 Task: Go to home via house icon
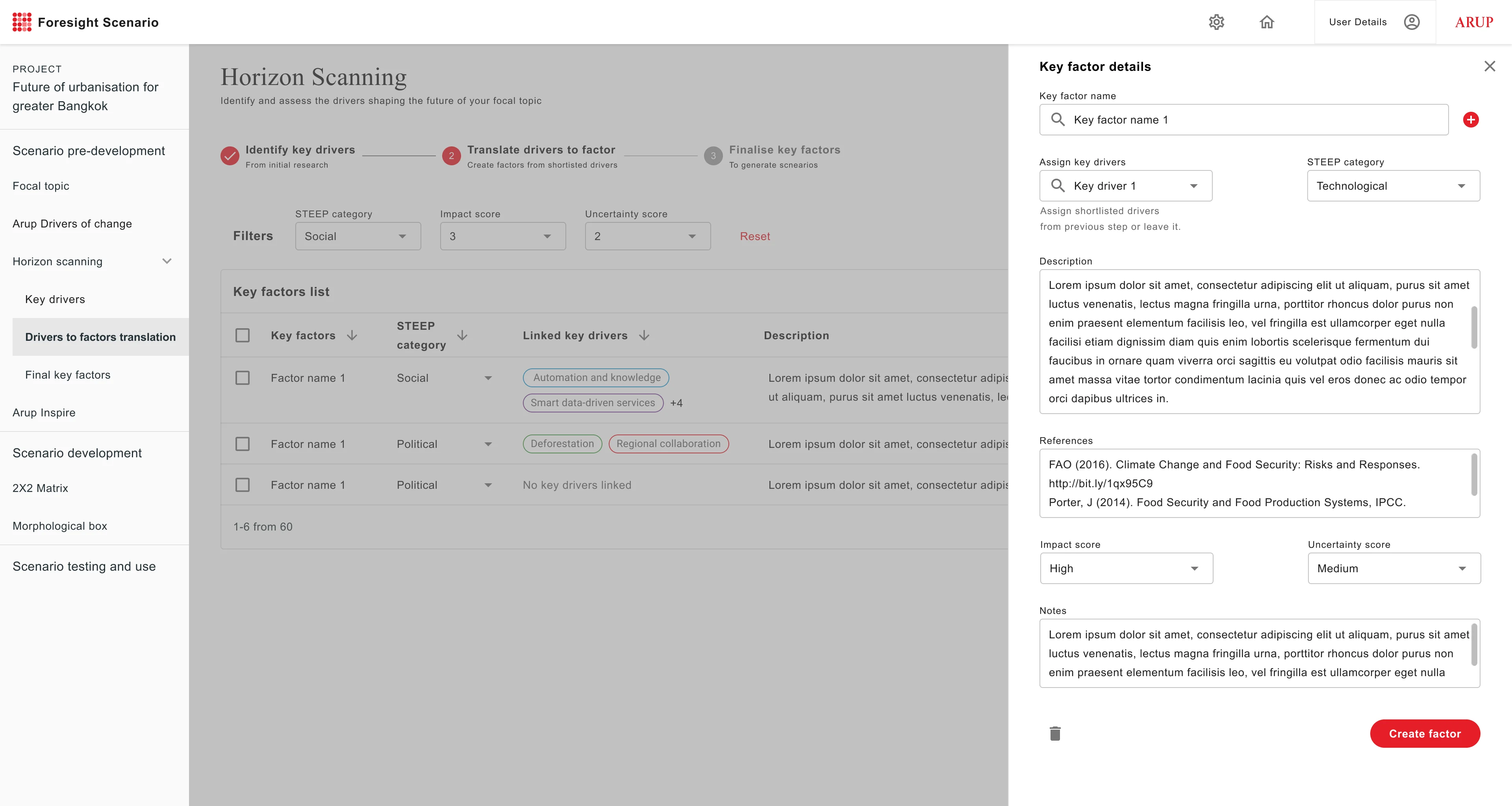(1267, 22)
